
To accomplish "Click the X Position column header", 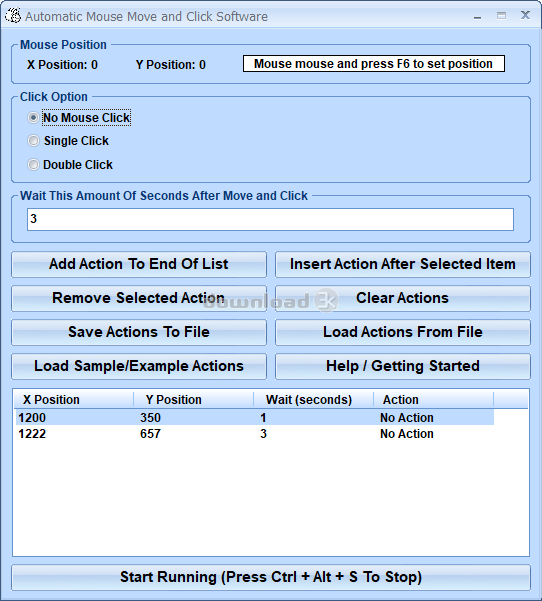I will [74, 399].
